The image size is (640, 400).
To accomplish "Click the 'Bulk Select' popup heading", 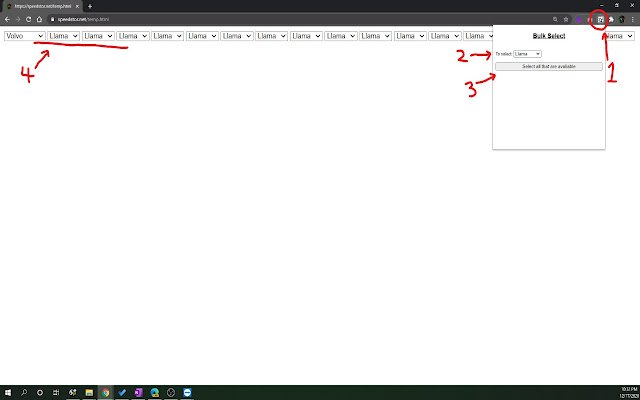I will pos(549,36).
